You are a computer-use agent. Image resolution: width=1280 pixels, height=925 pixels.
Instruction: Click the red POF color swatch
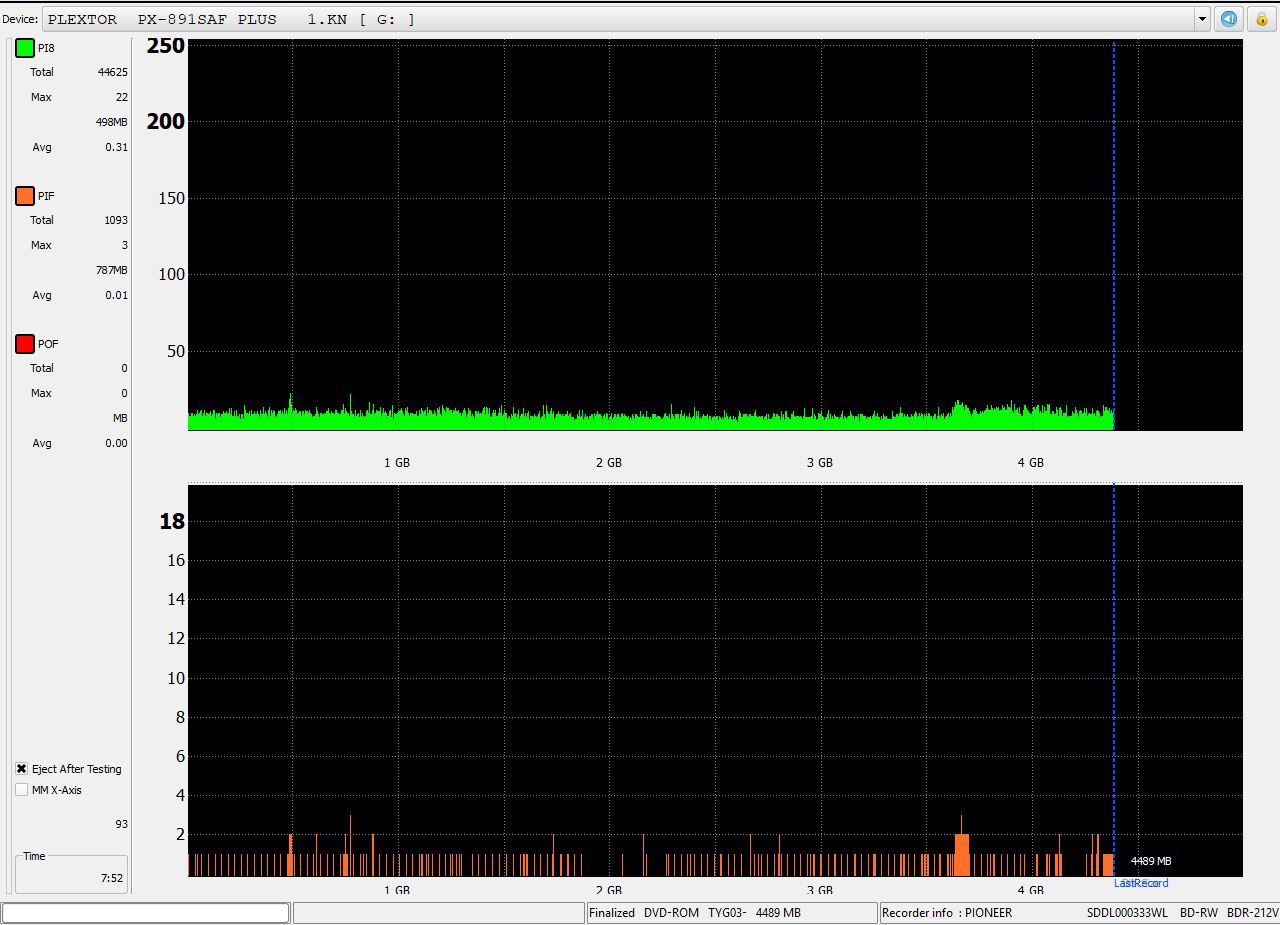click(x=25, y=344)
